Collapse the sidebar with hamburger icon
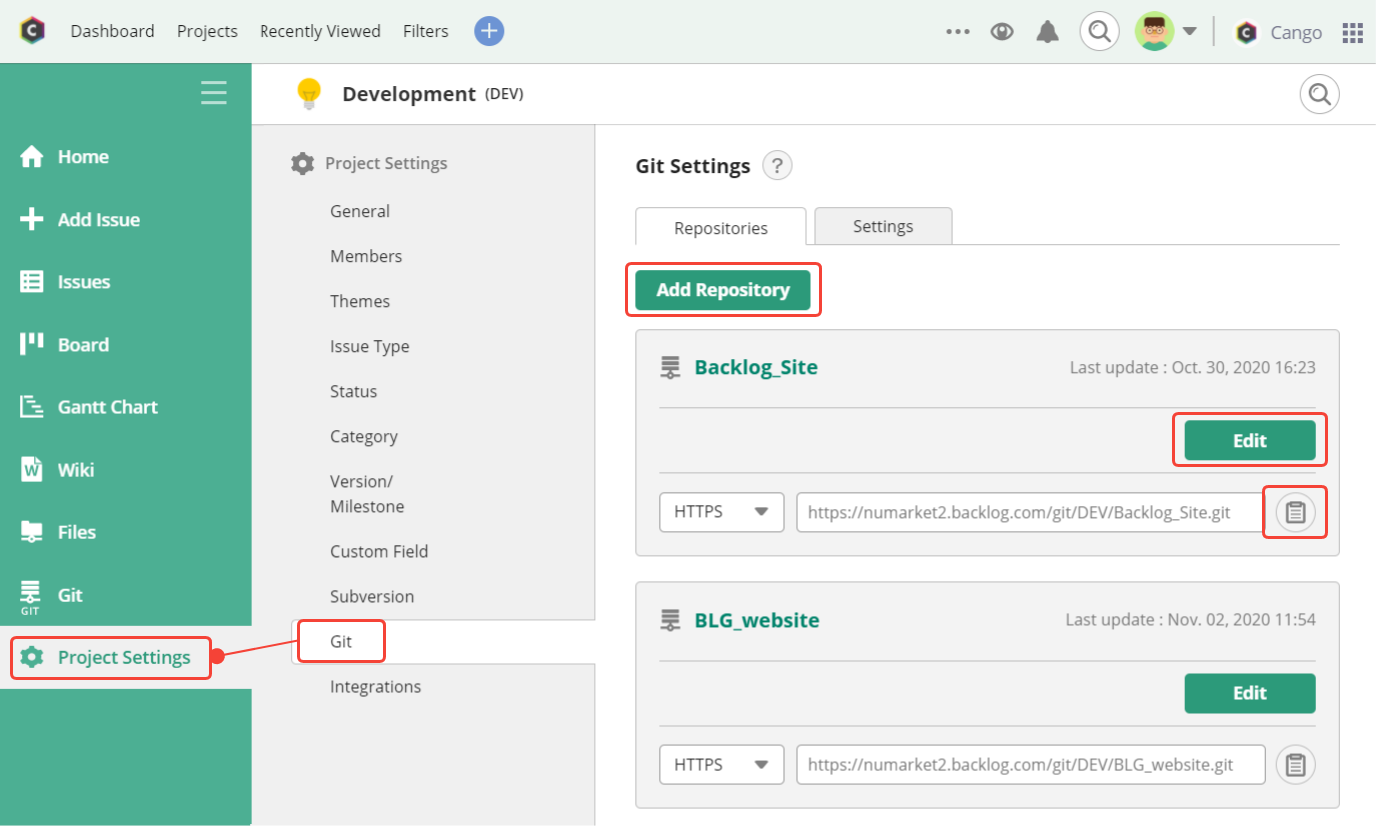The width and height of the screenshot is (1376, 826). [213, 93]
